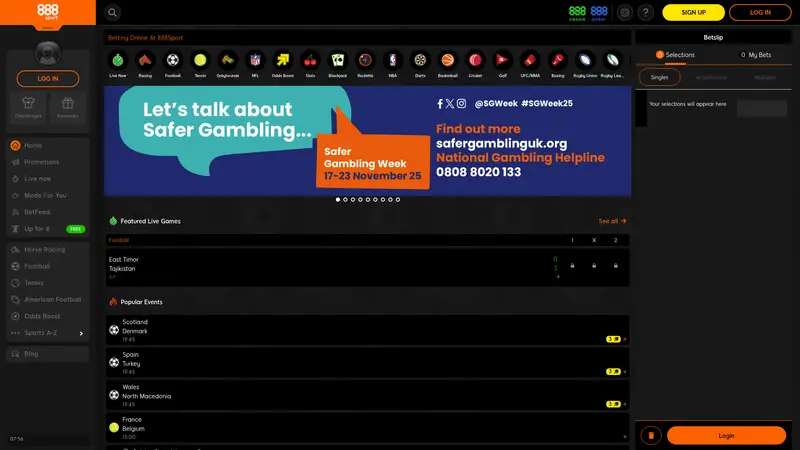Image resolution: width=800 pixels, height=450 pixels.
Task: Open the Scotland v Denmark event
Action: pyautogui.click(x=367, y=330)
